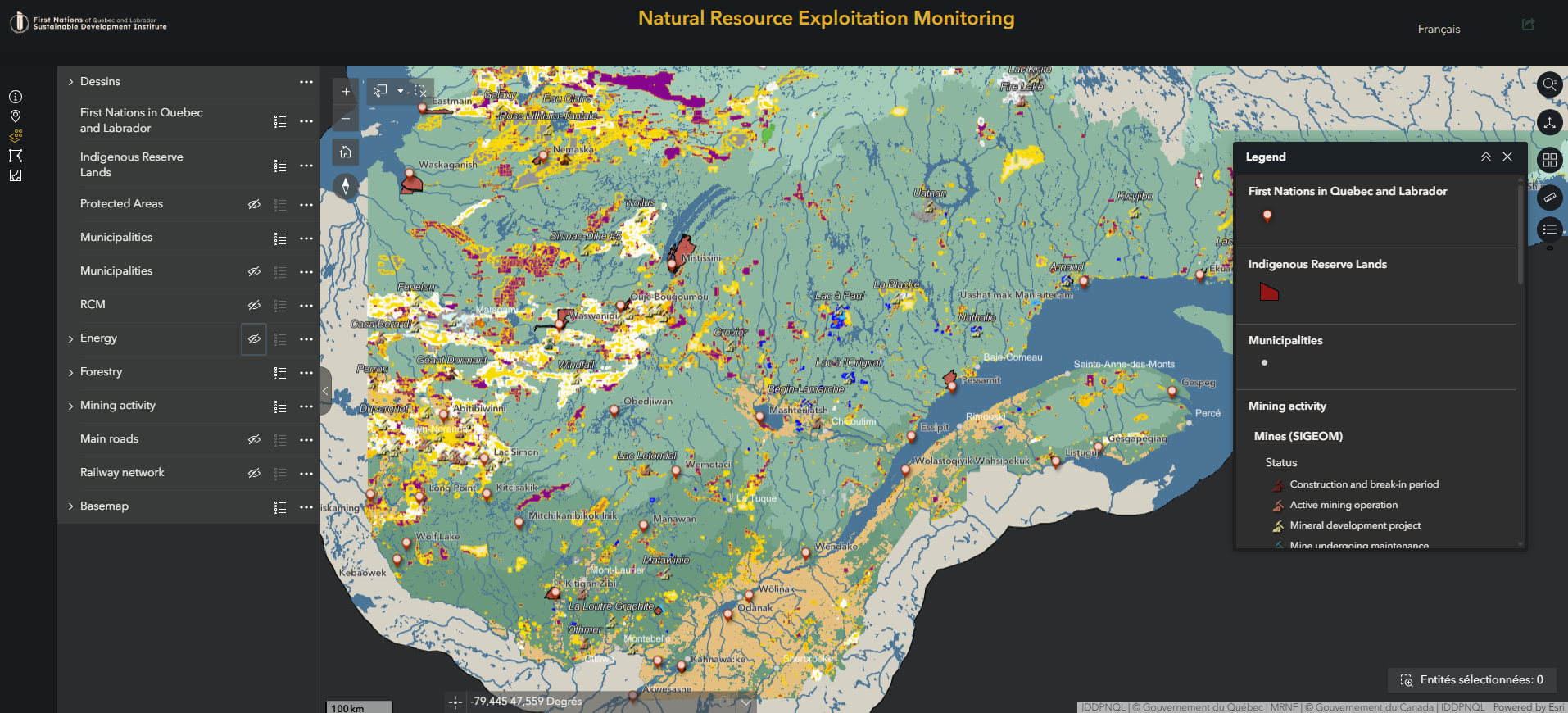Reset map to default home extent
The image size is (1568, 713).
[346, 152]
